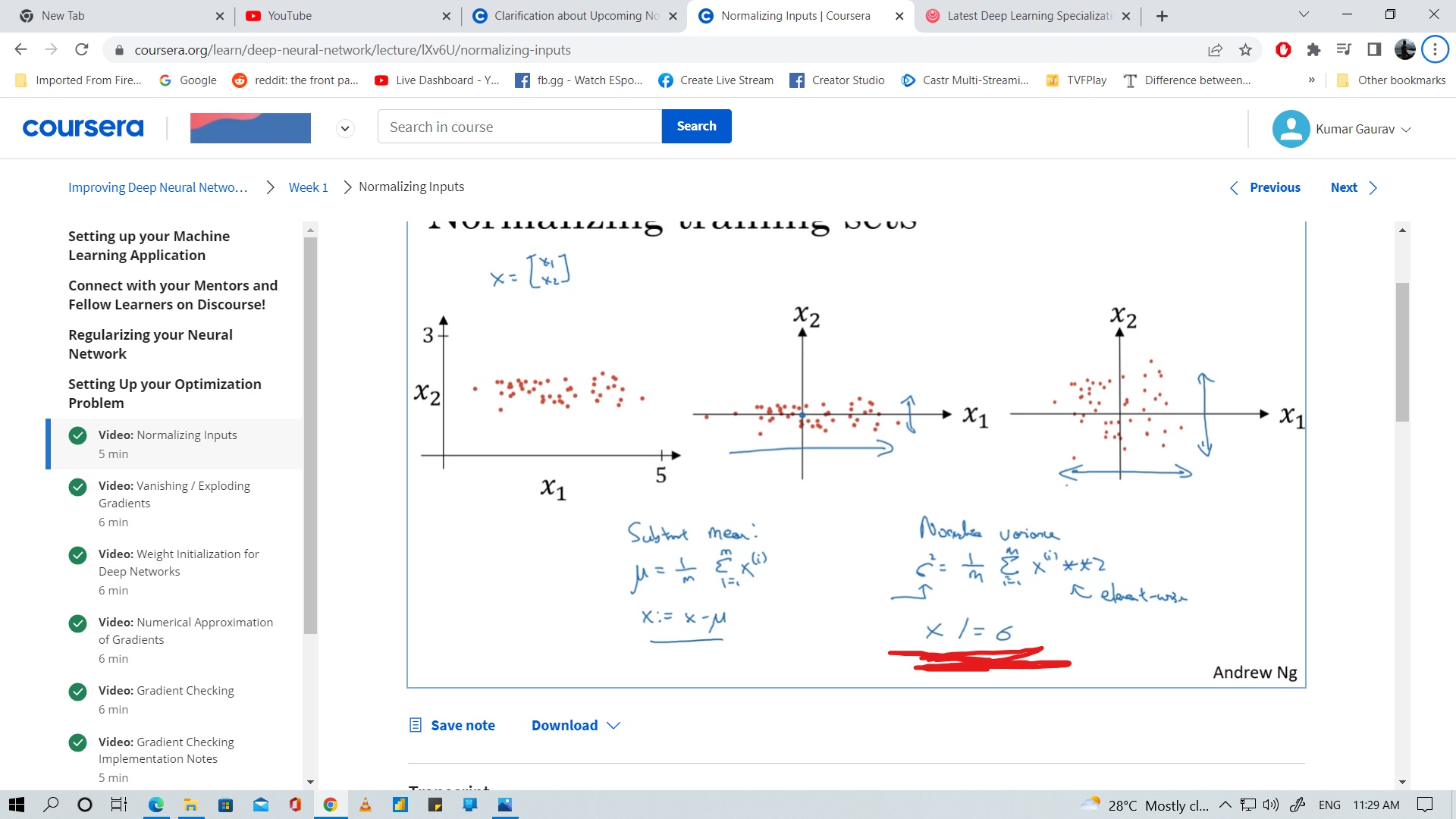Click the bookmark star icon in address bar

click(1245, 50)
